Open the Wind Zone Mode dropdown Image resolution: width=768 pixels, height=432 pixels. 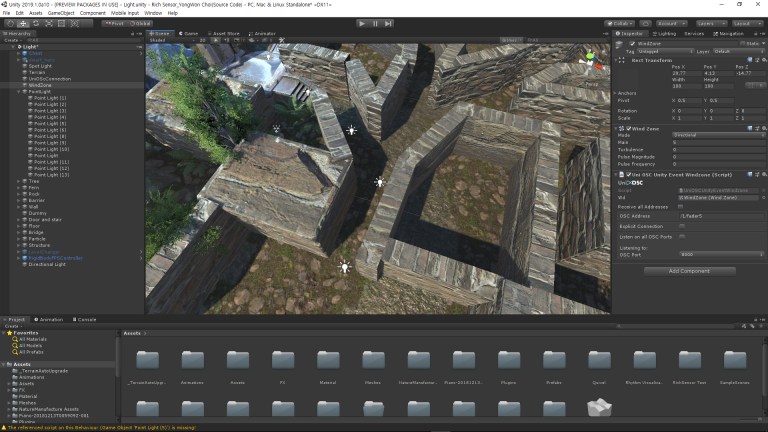pyautogui.click(x=719, y=135)
